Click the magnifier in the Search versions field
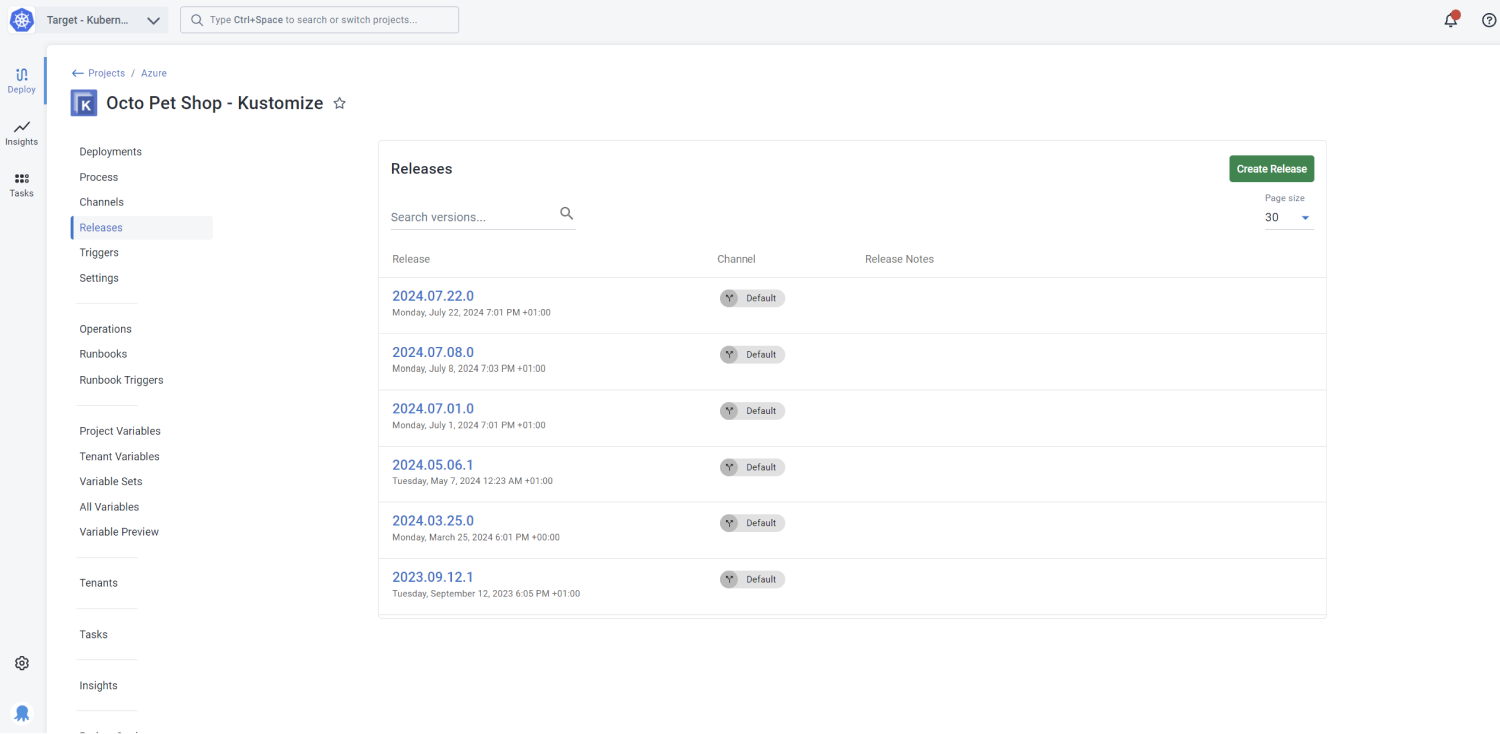 [x=566, y=213]
